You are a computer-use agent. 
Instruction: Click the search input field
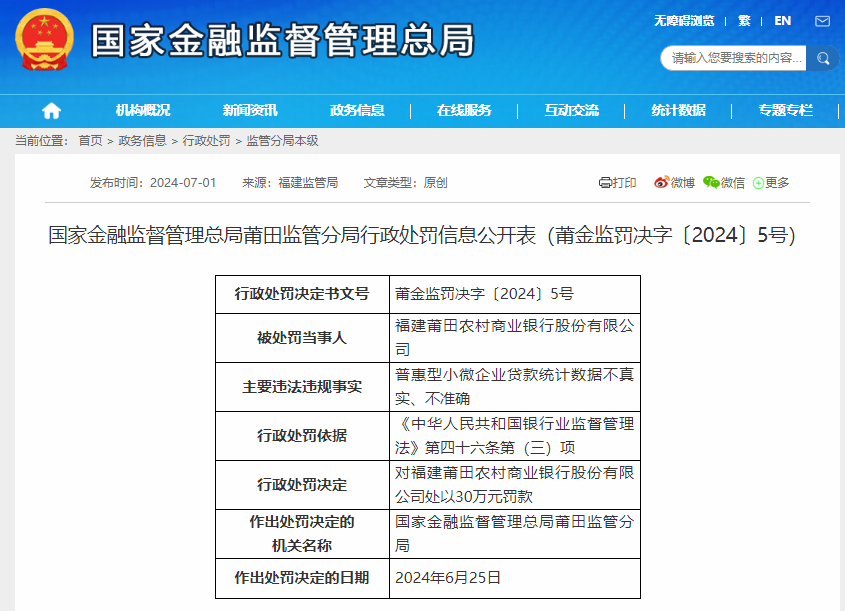tap(733, 58)
